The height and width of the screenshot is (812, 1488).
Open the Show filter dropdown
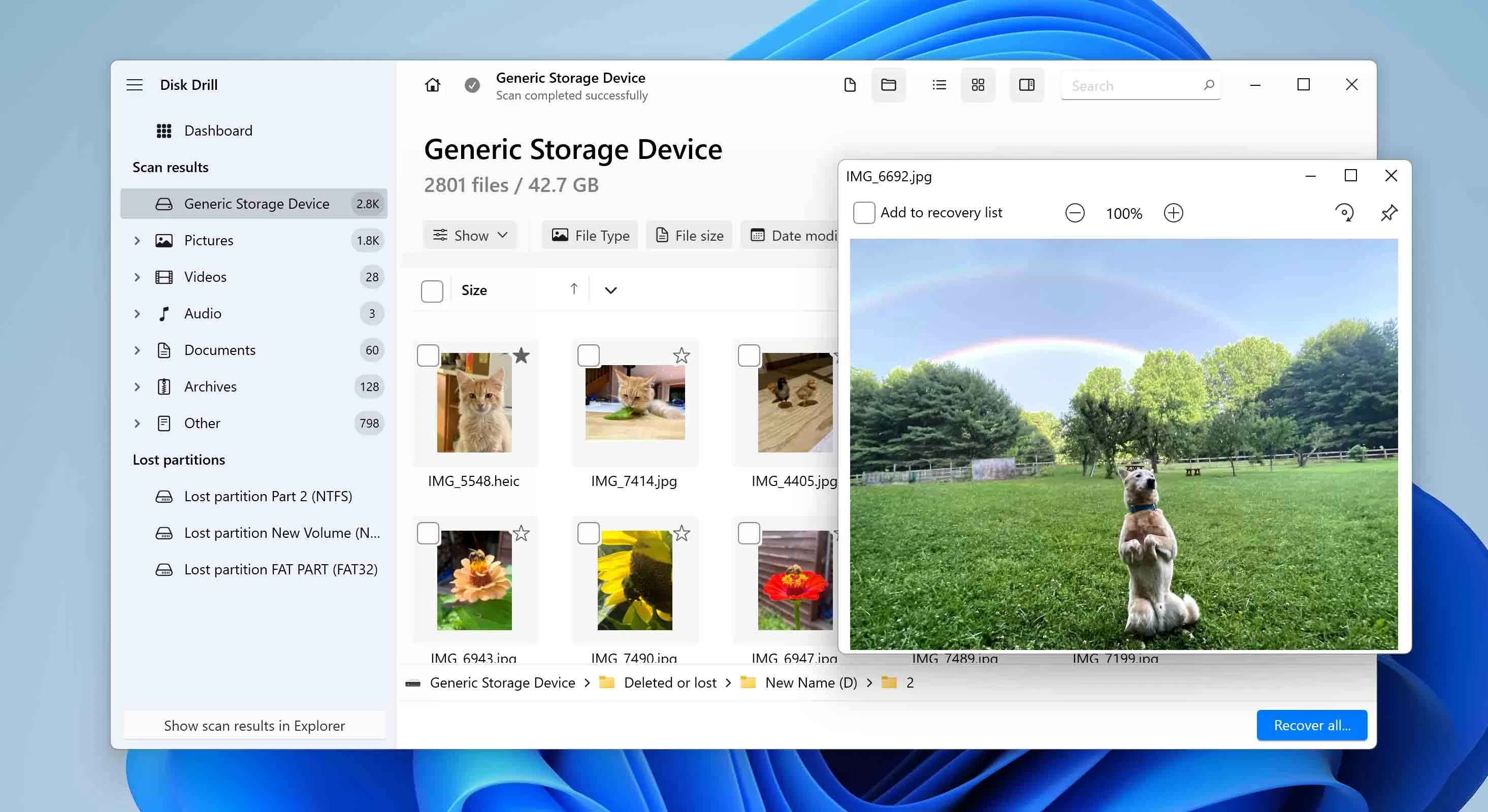(469, 235)
